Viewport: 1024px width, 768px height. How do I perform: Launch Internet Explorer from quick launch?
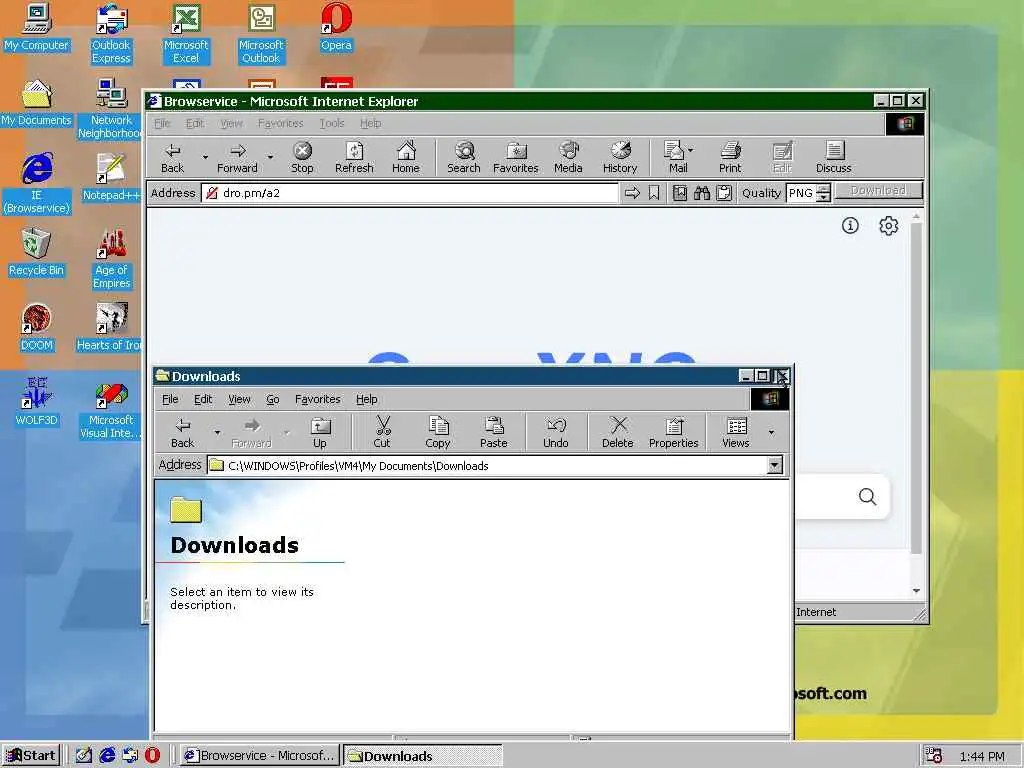[x=107, y=756]
